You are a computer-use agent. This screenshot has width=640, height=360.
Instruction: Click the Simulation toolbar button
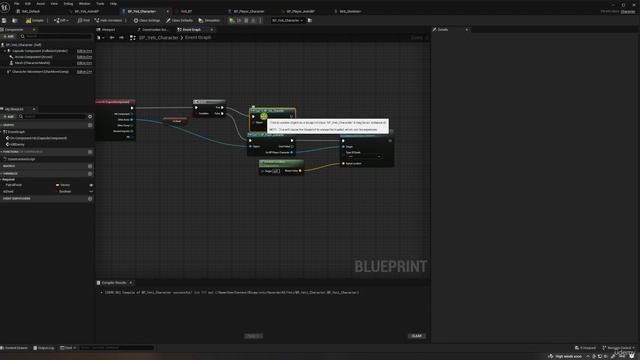(209, 20)
